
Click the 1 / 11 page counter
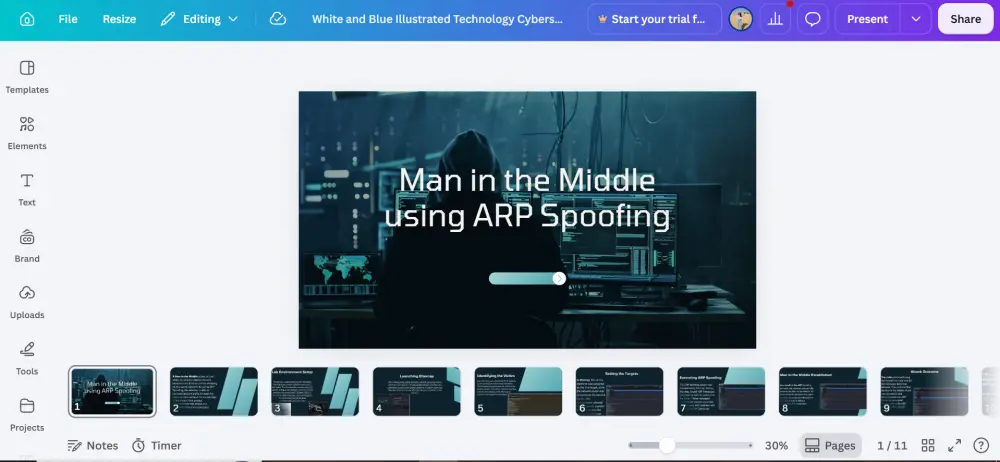[892, 445]
